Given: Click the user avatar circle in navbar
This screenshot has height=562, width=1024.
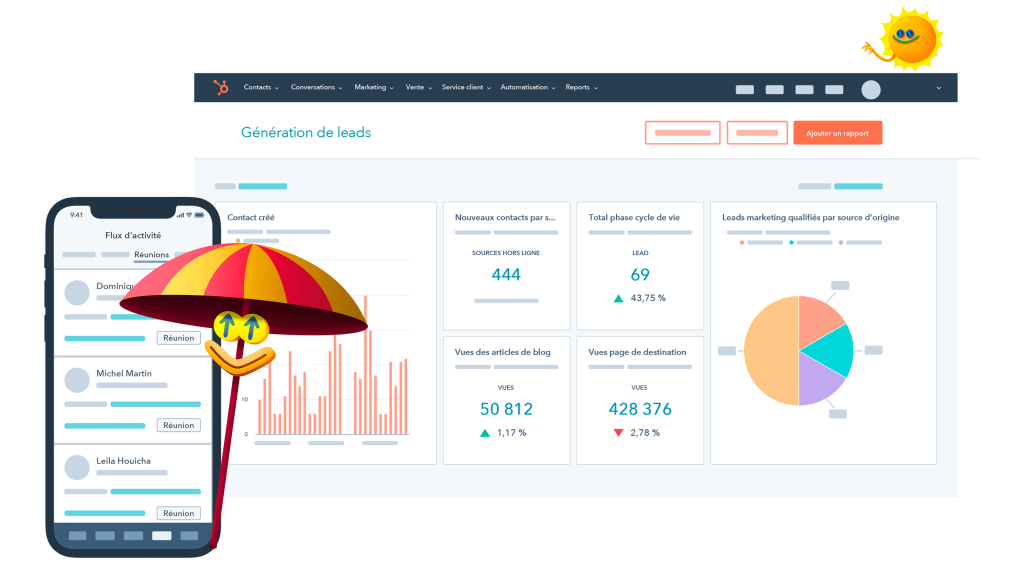Looking at the screenshot, I should 871,89.
